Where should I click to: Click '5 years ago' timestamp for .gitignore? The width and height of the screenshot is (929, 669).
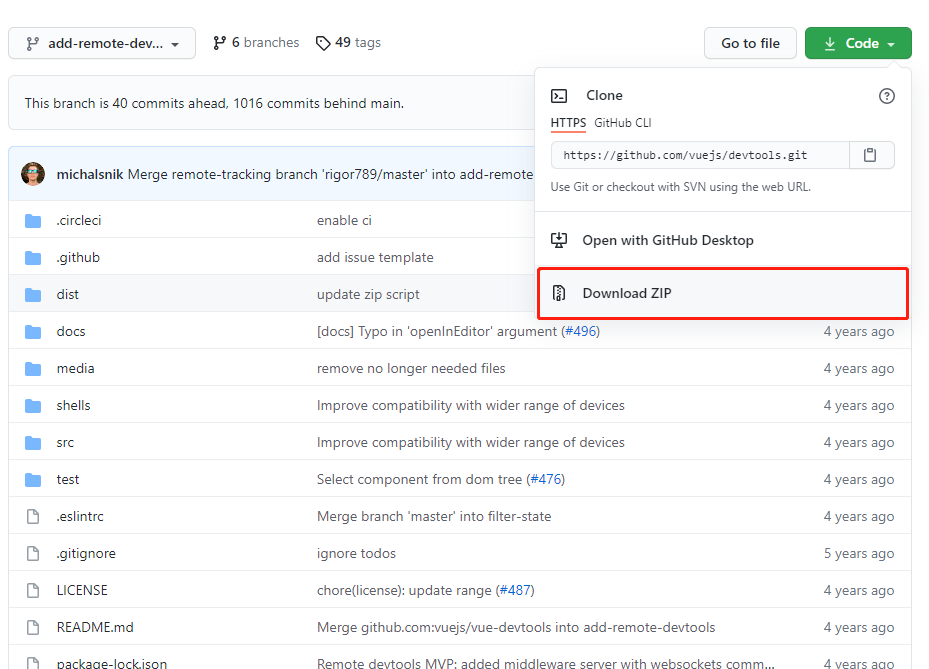click(x=858, y=553)
